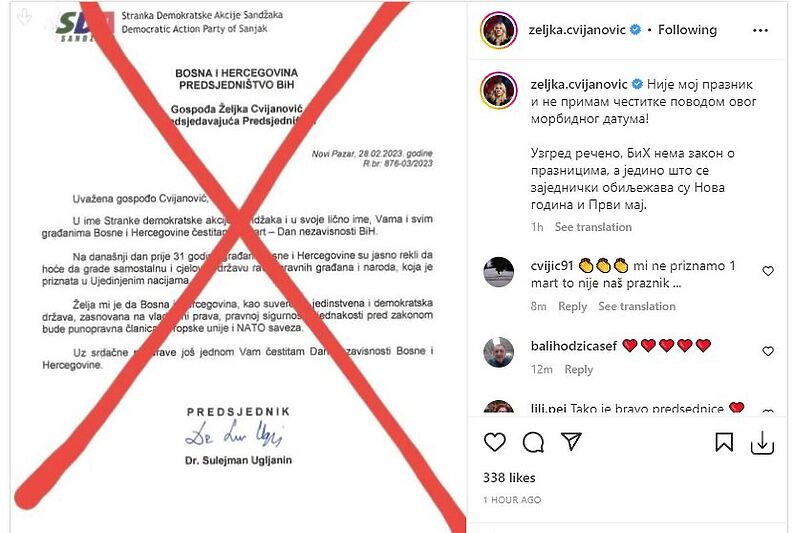
Task: Share the post with paper plane icon
Action: [571, 442]
